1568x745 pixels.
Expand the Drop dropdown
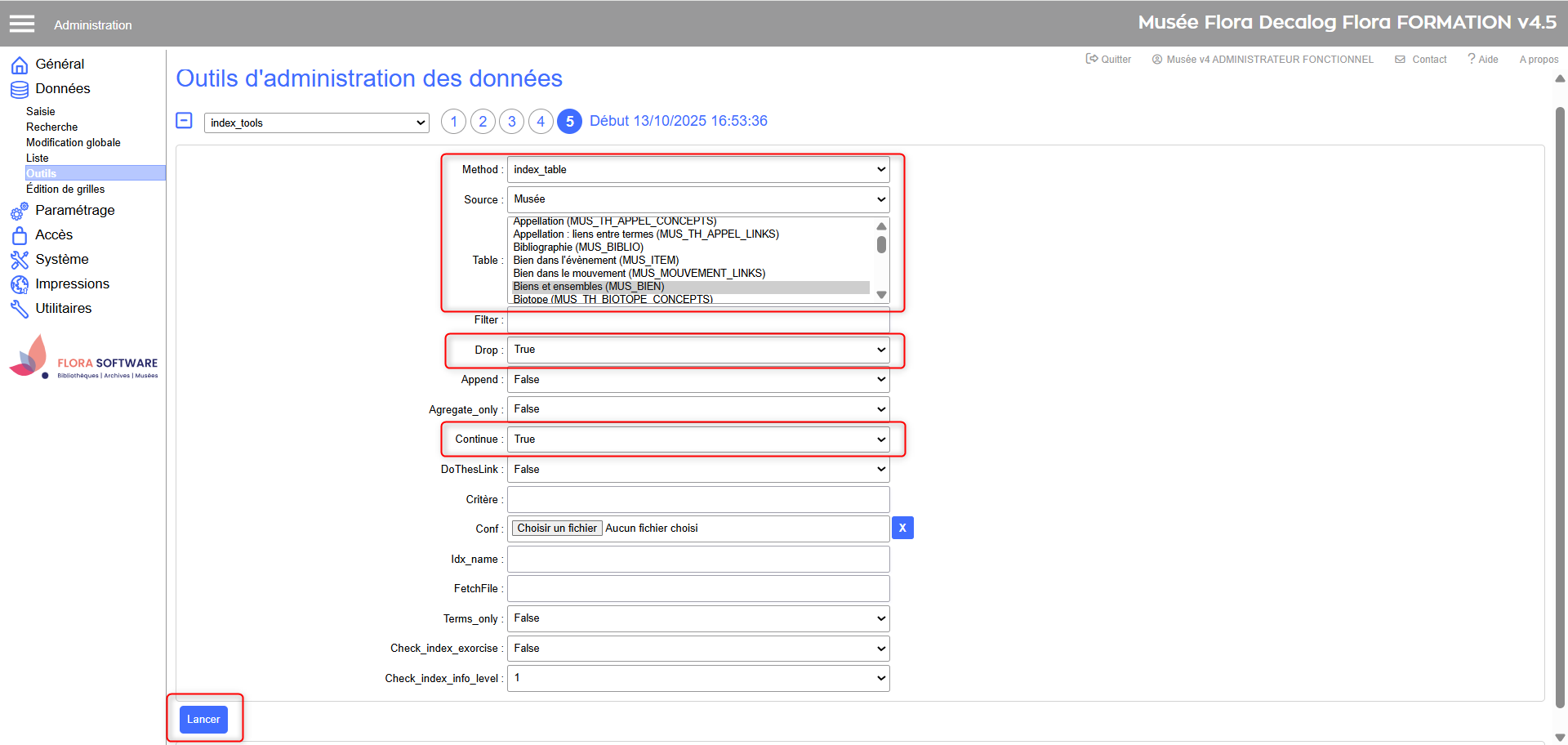(698, 350)
